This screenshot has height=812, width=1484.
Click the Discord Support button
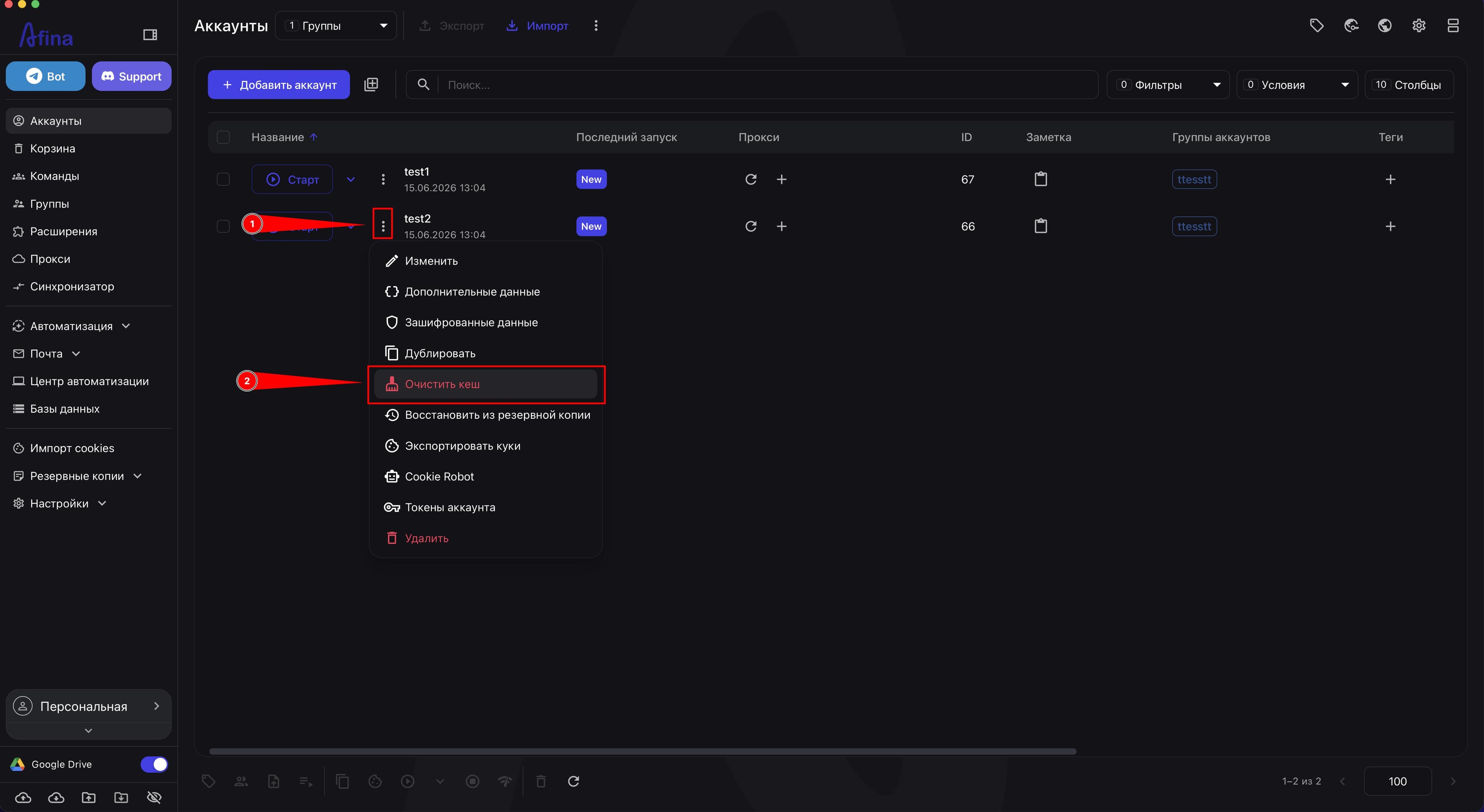[131, 76]
